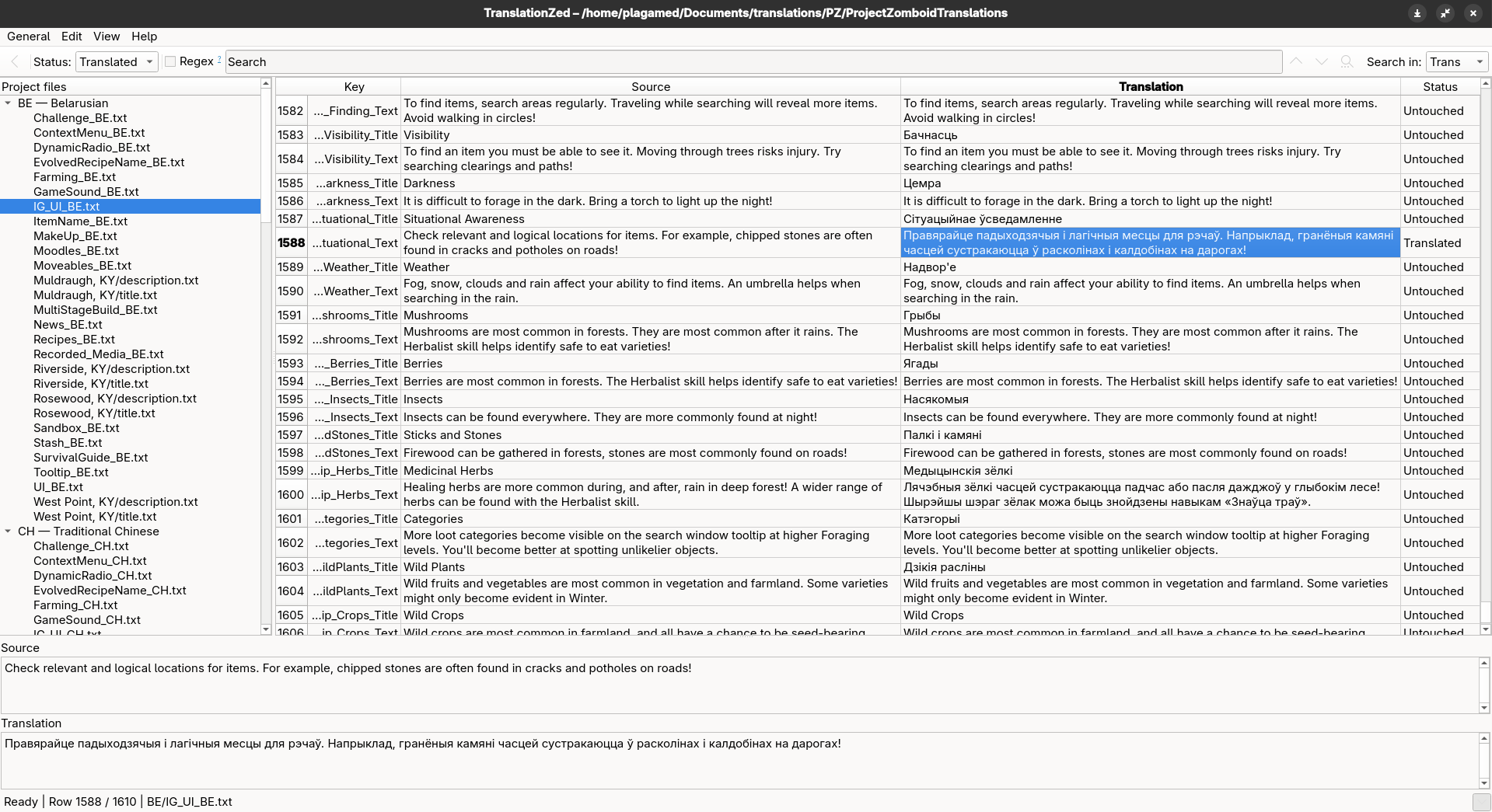
Task: Click the next search result down arrow
Action: (1321, 61)
